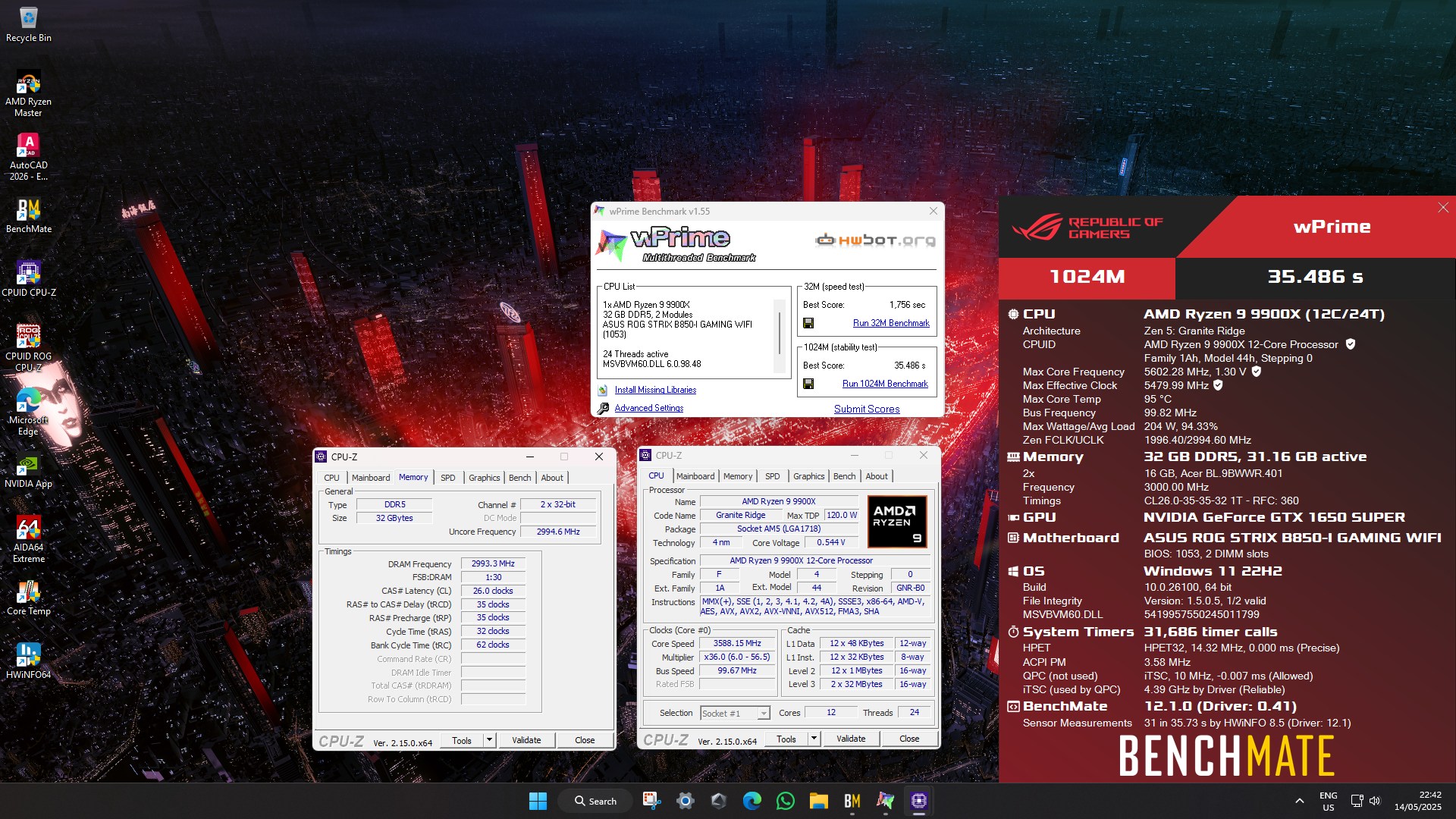Open AutoCAD 2026 desktop shortcut

pos(28,158)
